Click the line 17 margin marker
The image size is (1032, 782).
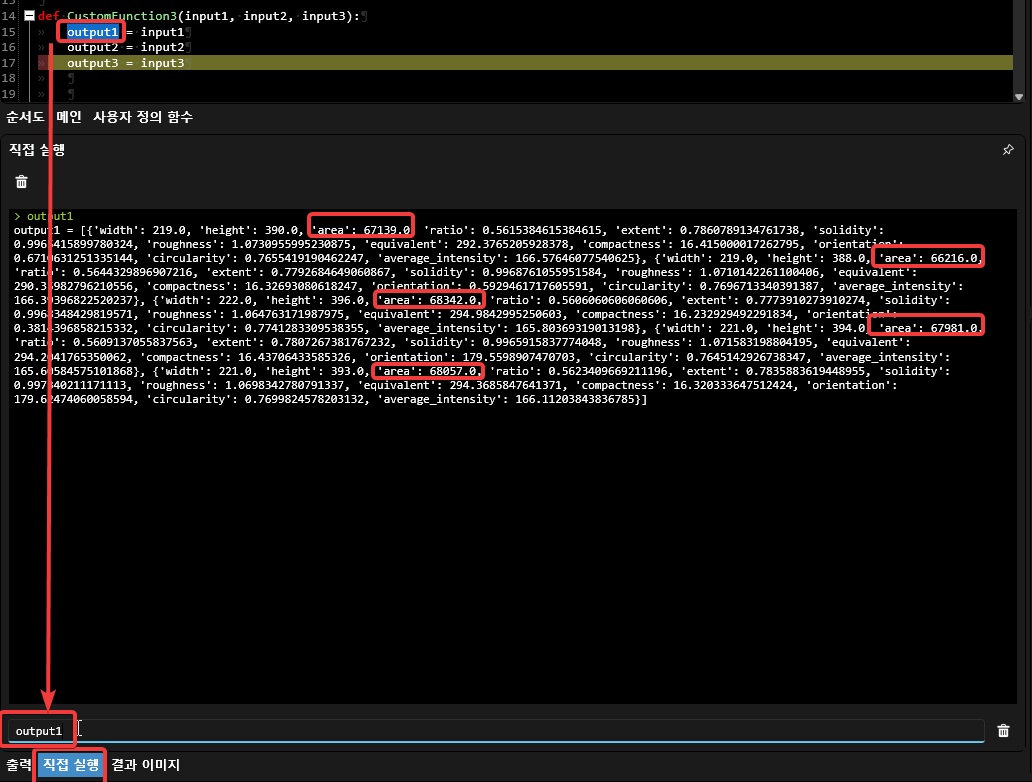coord(42,63)
